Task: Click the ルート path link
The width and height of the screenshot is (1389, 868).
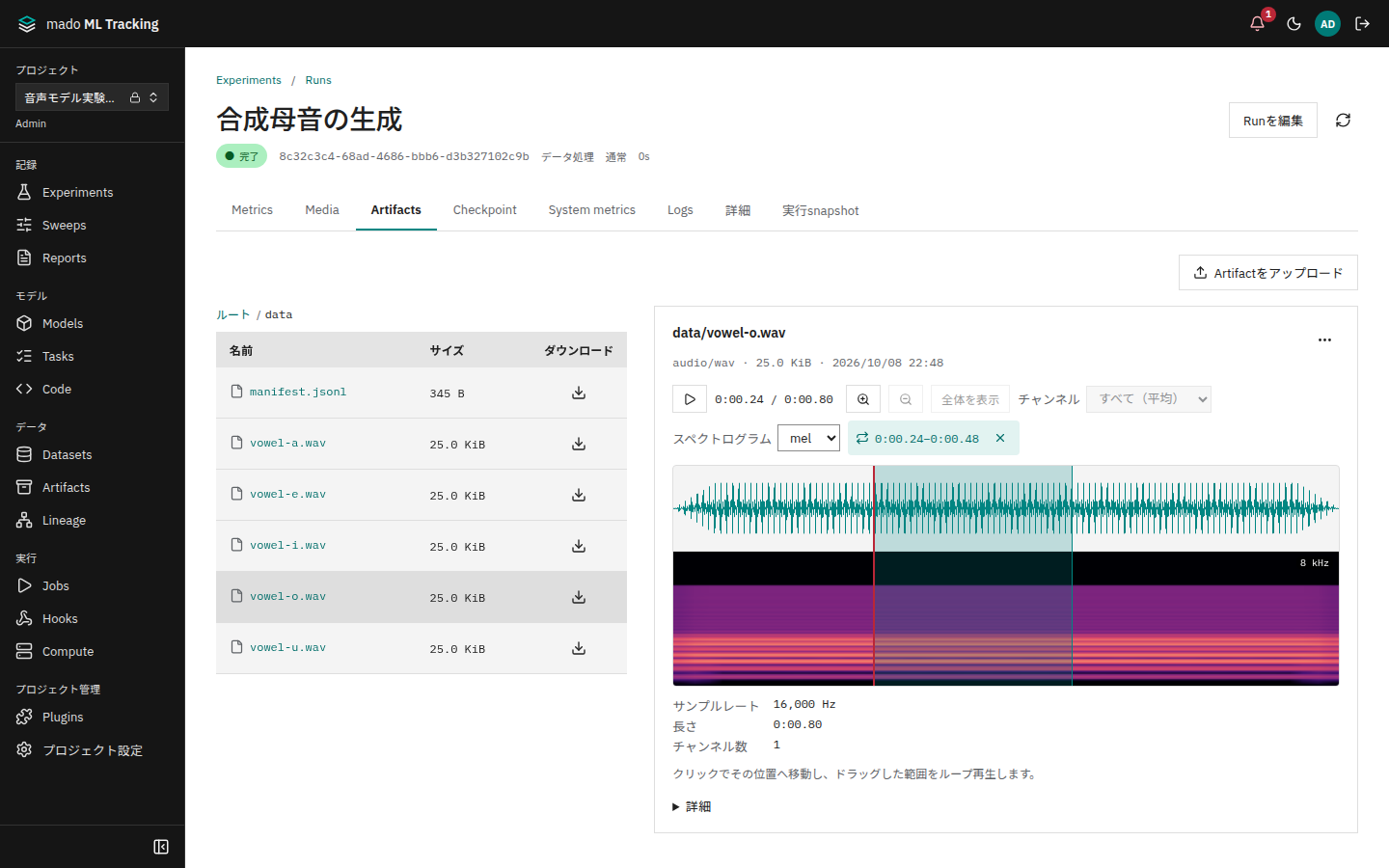Action: click(232, 314)
